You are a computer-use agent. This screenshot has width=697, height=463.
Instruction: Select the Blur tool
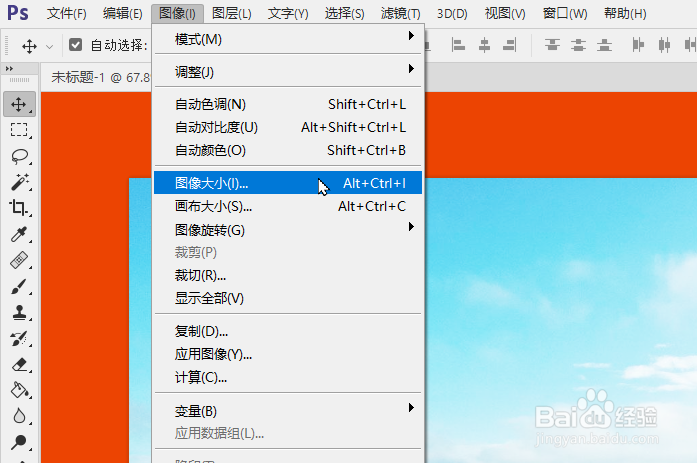(x=19, y=416)
